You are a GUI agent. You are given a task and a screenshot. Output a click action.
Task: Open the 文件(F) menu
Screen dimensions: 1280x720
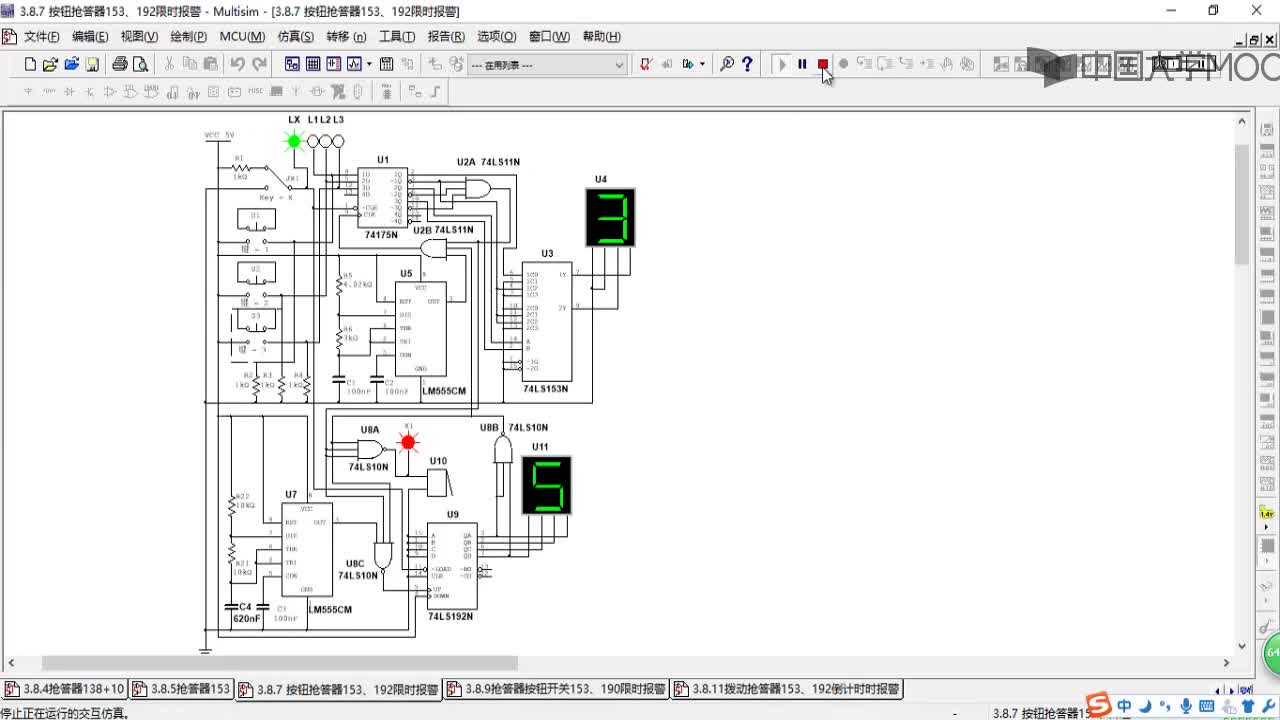click(41, 37)
